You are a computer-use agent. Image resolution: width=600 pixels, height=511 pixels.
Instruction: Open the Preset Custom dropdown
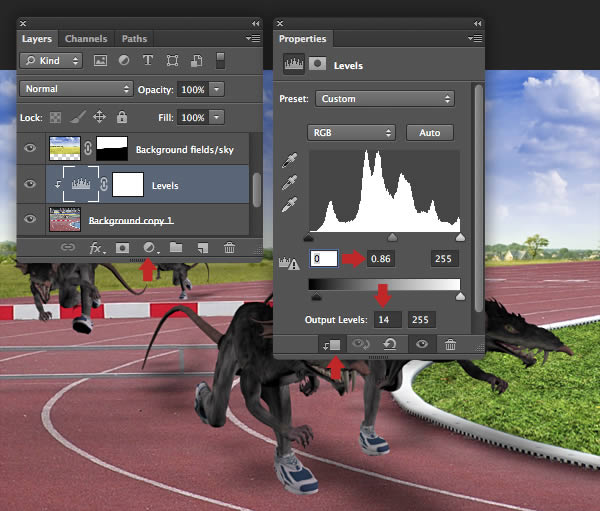pos(385,99)
